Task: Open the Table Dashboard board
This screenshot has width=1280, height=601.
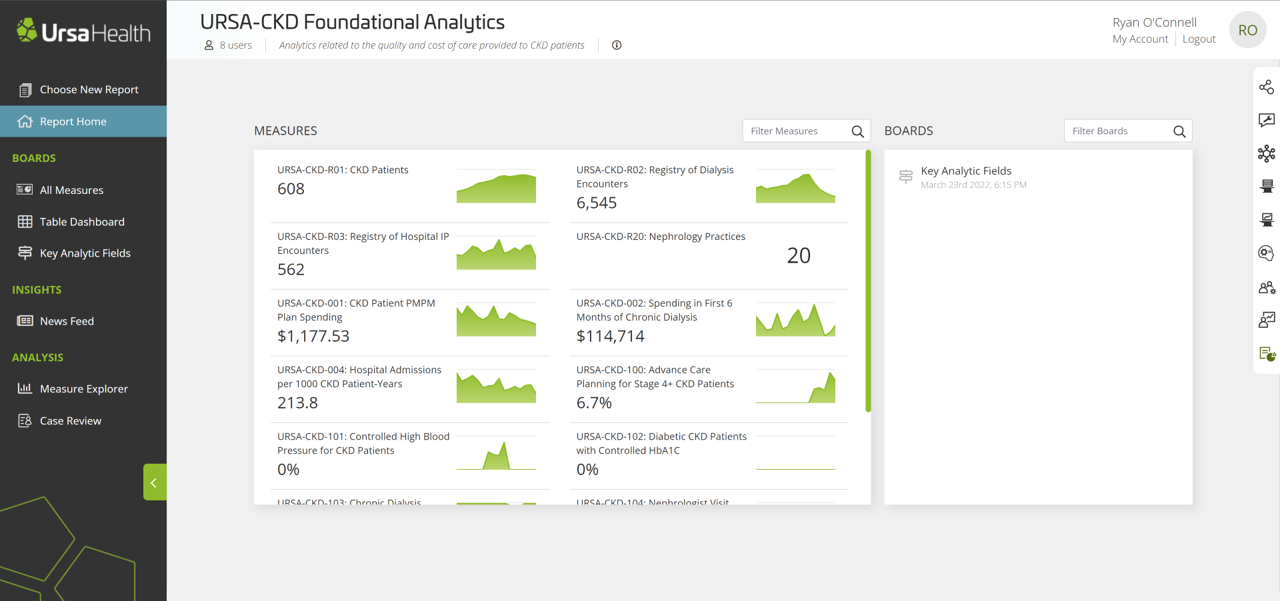Action: 83,221
